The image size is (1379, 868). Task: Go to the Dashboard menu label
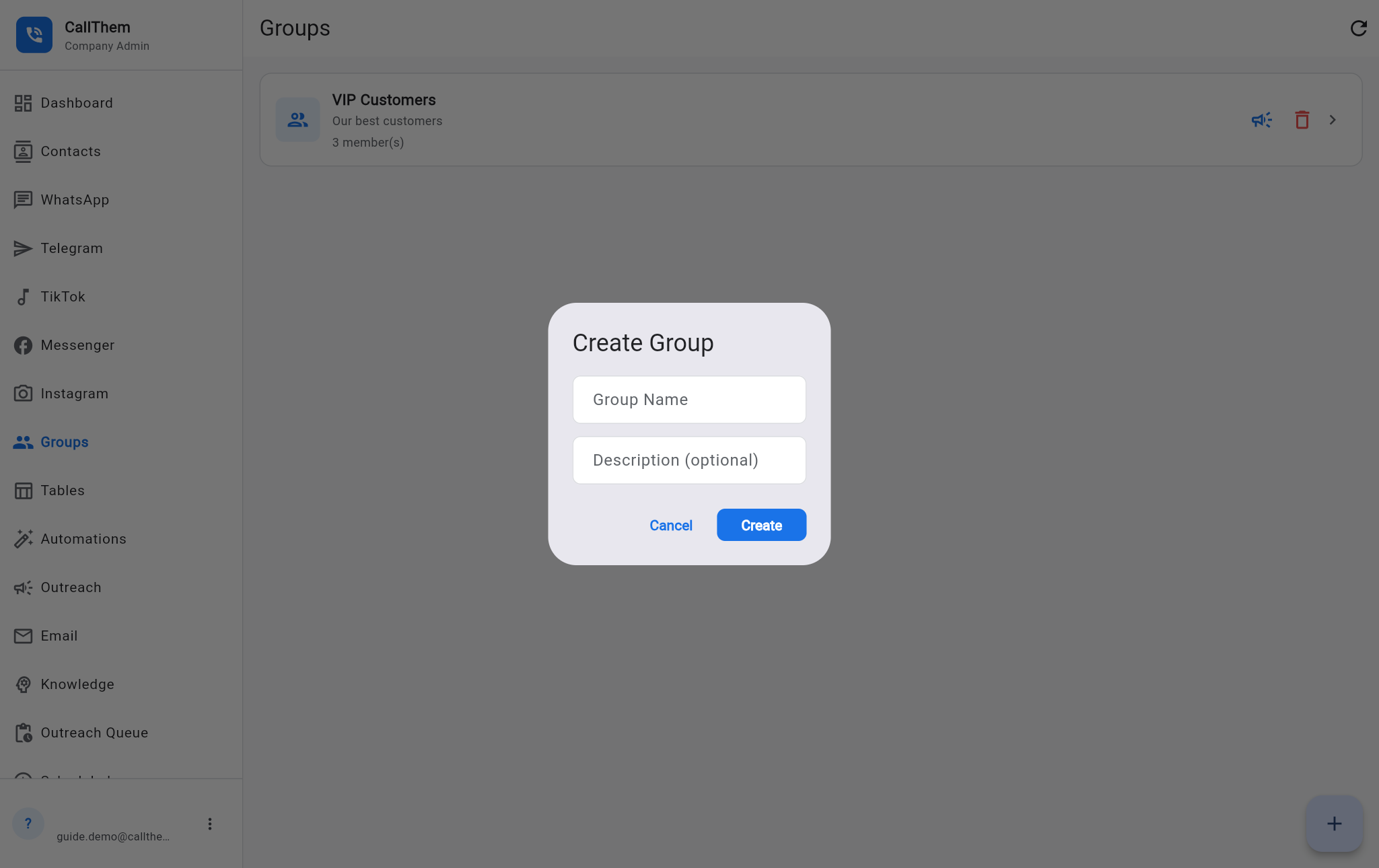coord(77,103)
